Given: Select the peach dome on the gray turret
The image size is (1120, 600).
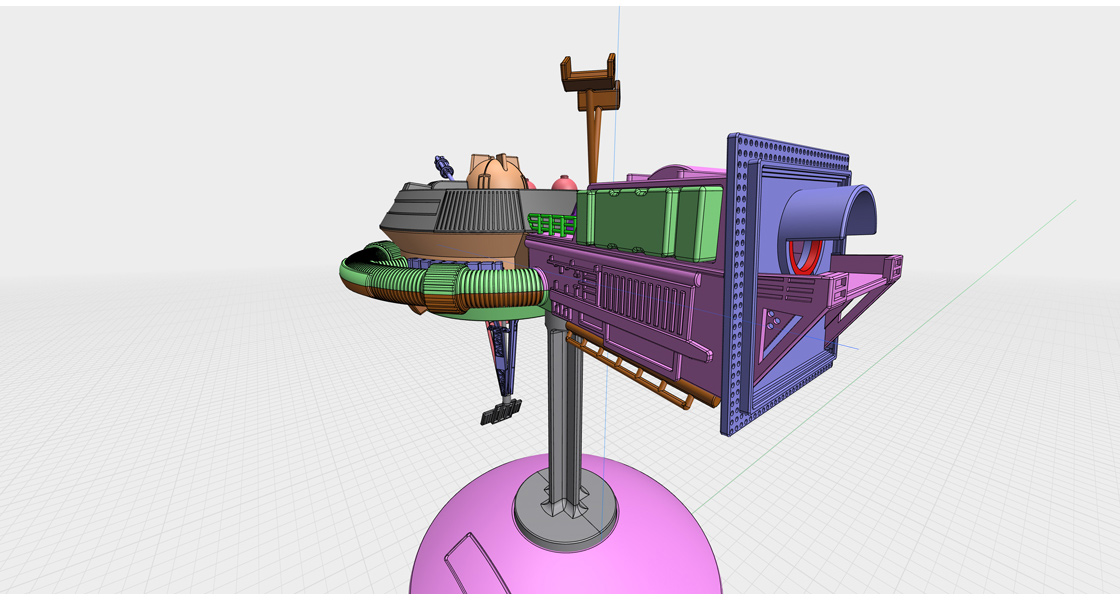Looking at the screenshot, I should (494, 174).
